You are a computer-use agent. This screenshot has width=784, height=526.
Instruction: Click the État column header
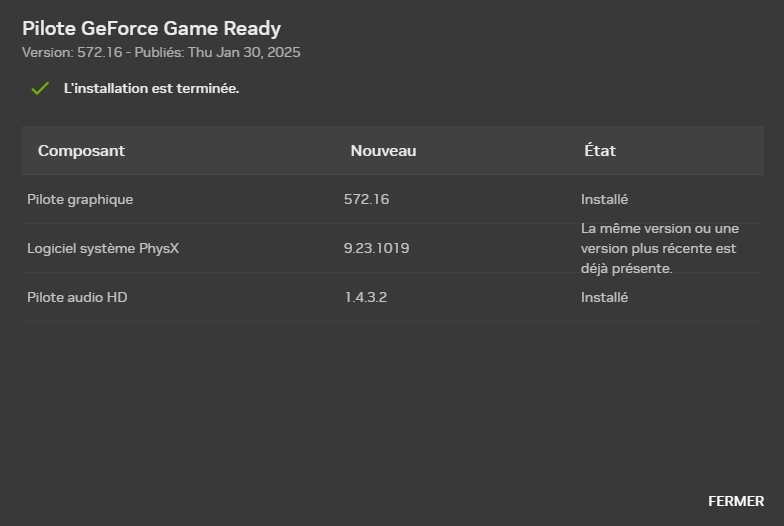[x=600, y=151]
